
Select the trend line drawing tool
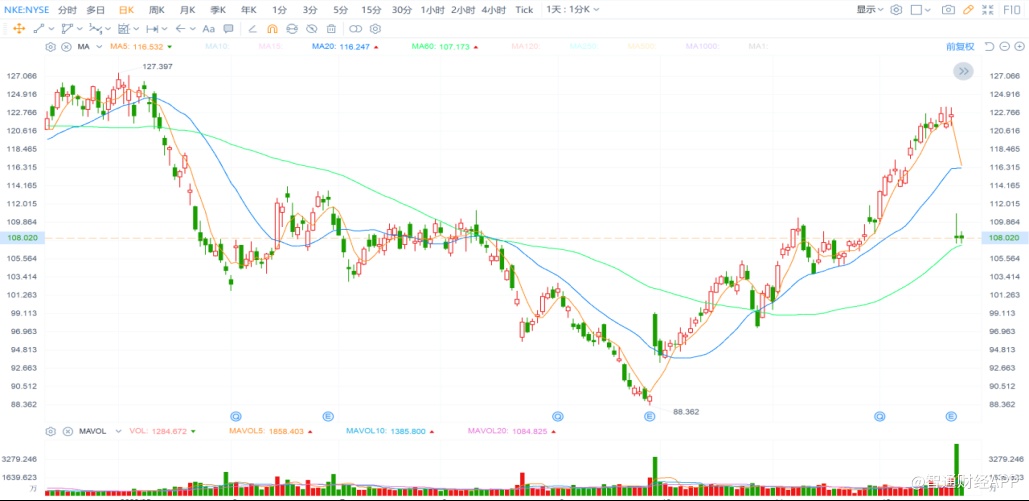pyautogui.click(x=39, y=29)
